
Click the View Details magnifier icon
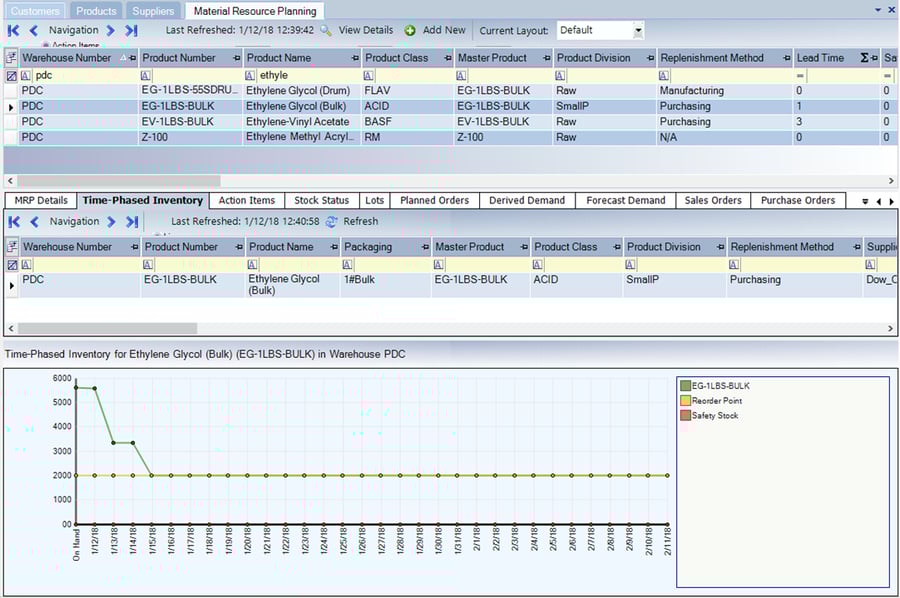[x=325, y=30]
